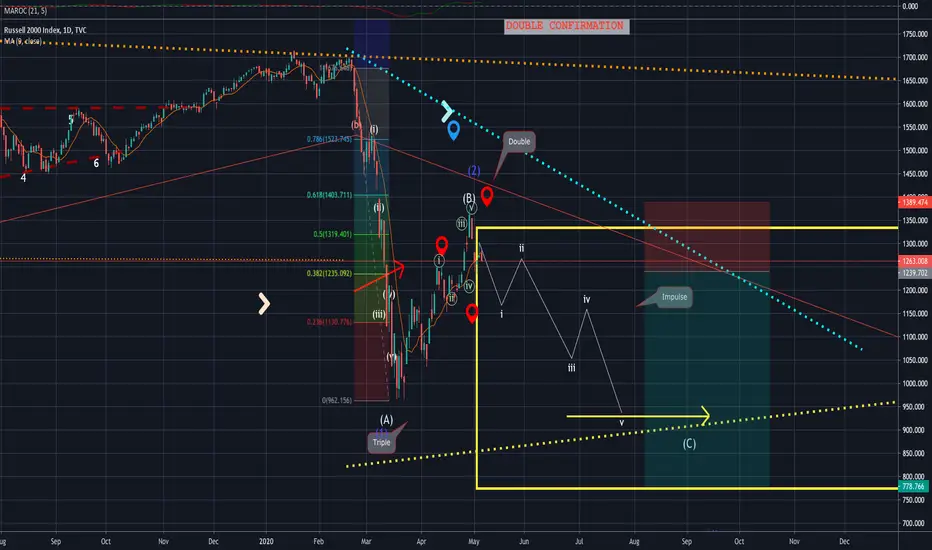The image size is (932, 550).
Task: Select the 0 (962.156) Fibonacci level label
Action: coord(337,400)
